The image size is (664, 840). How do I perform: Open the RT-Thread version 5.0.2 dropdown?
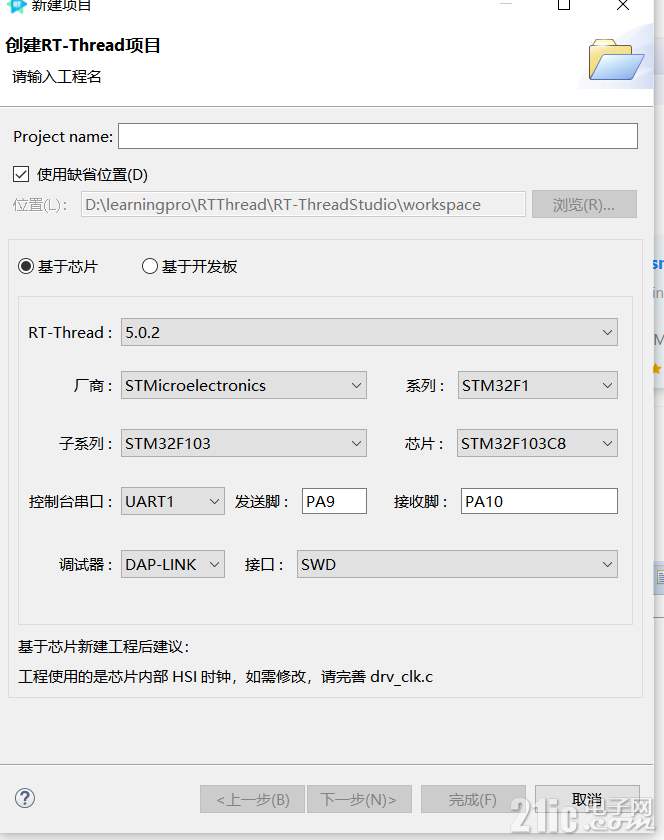pos(369,332)
